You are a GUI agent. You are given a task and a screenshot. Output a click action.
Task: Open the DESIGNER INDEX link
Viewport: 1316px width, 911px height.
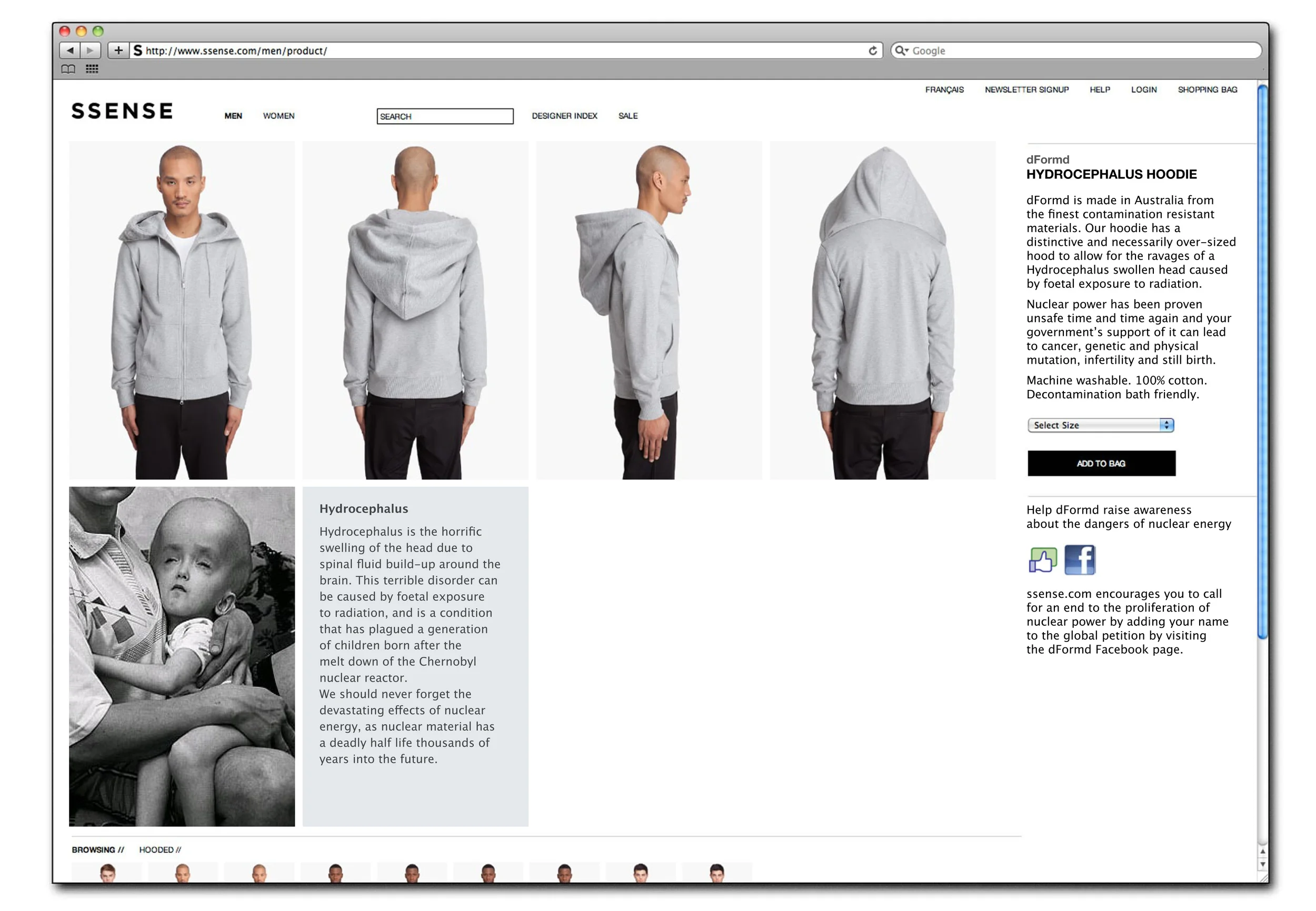[x=564, y=116]
